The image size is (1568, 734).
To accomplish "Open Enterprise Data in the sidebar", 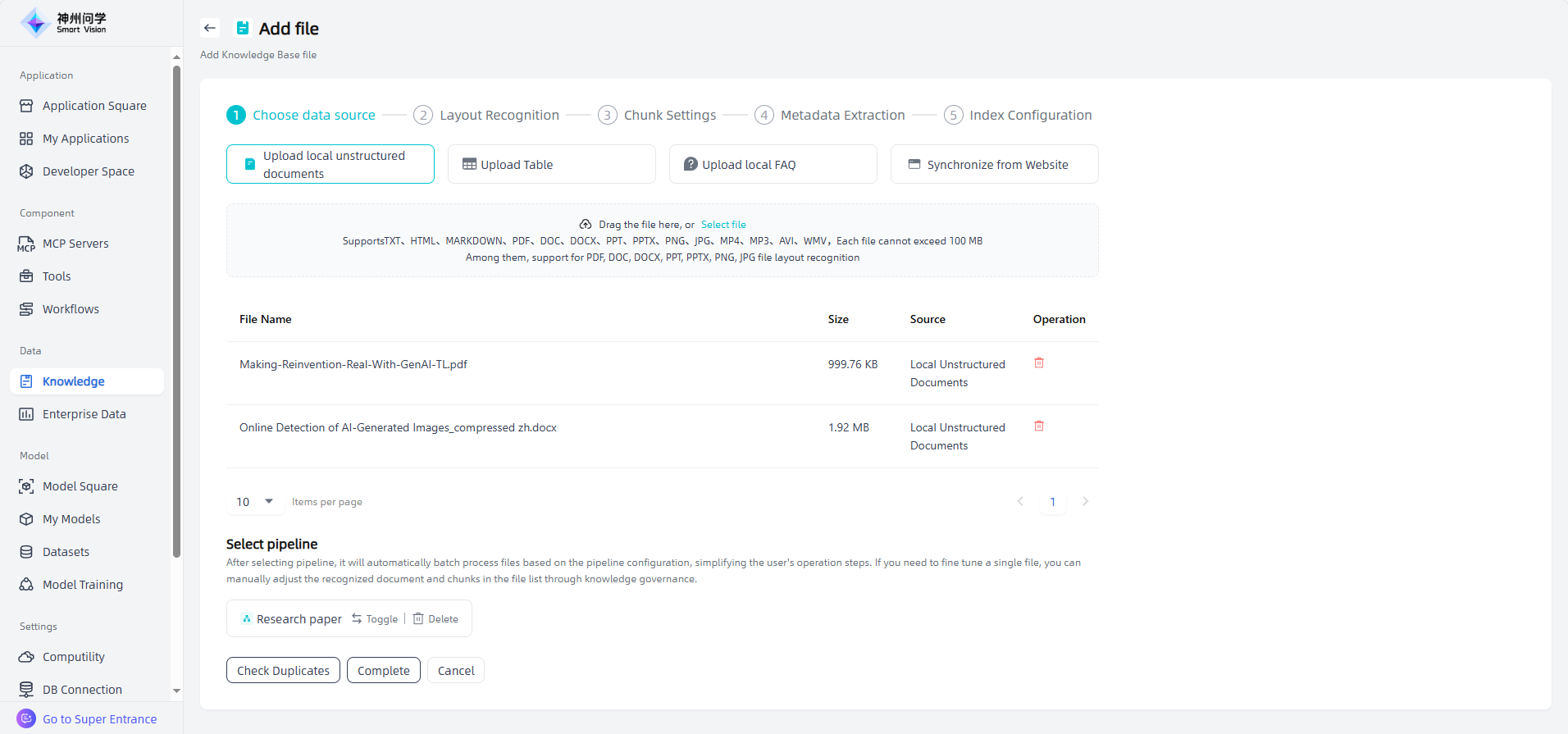I will [84, 414].
